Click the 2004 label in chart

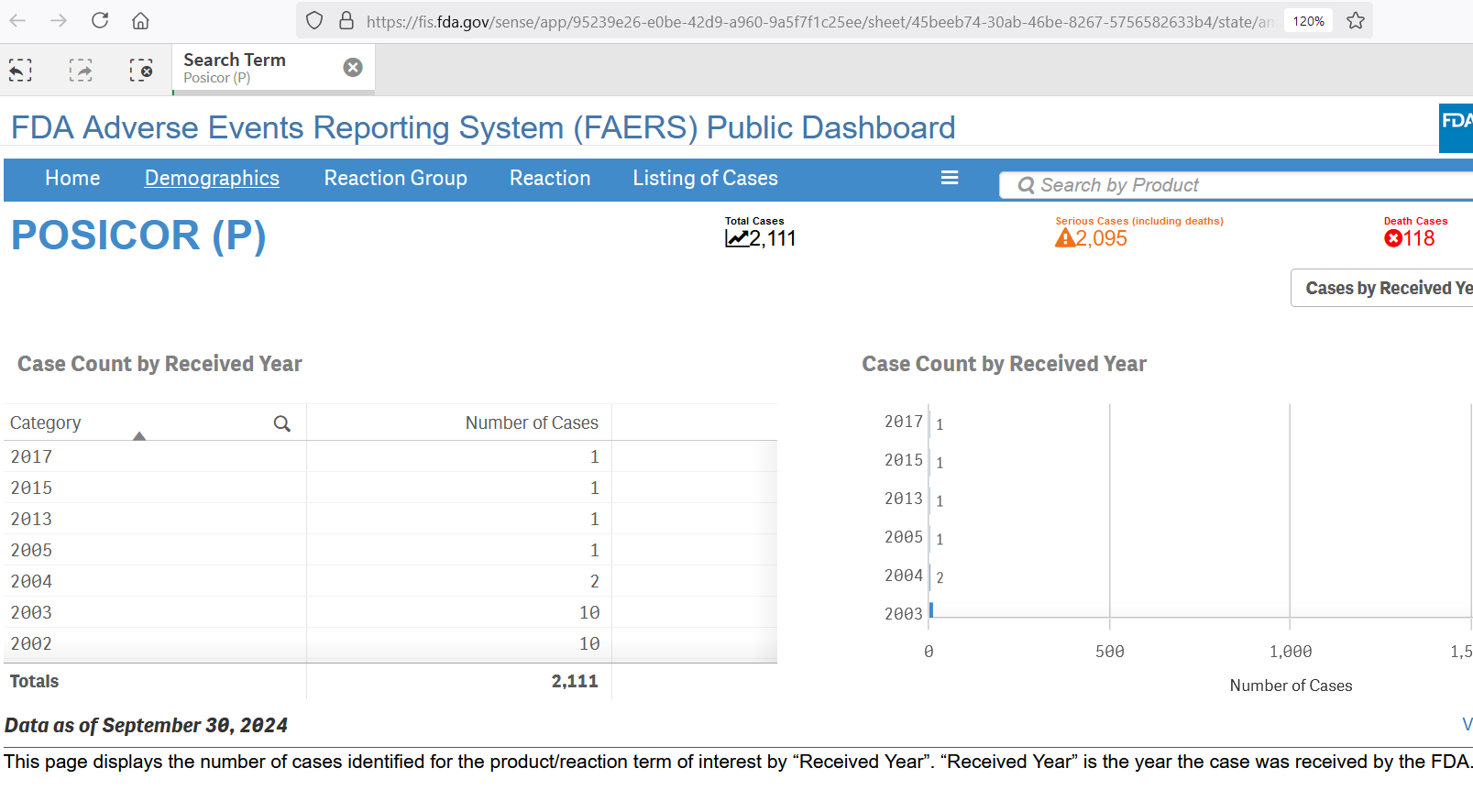point(904,576)
